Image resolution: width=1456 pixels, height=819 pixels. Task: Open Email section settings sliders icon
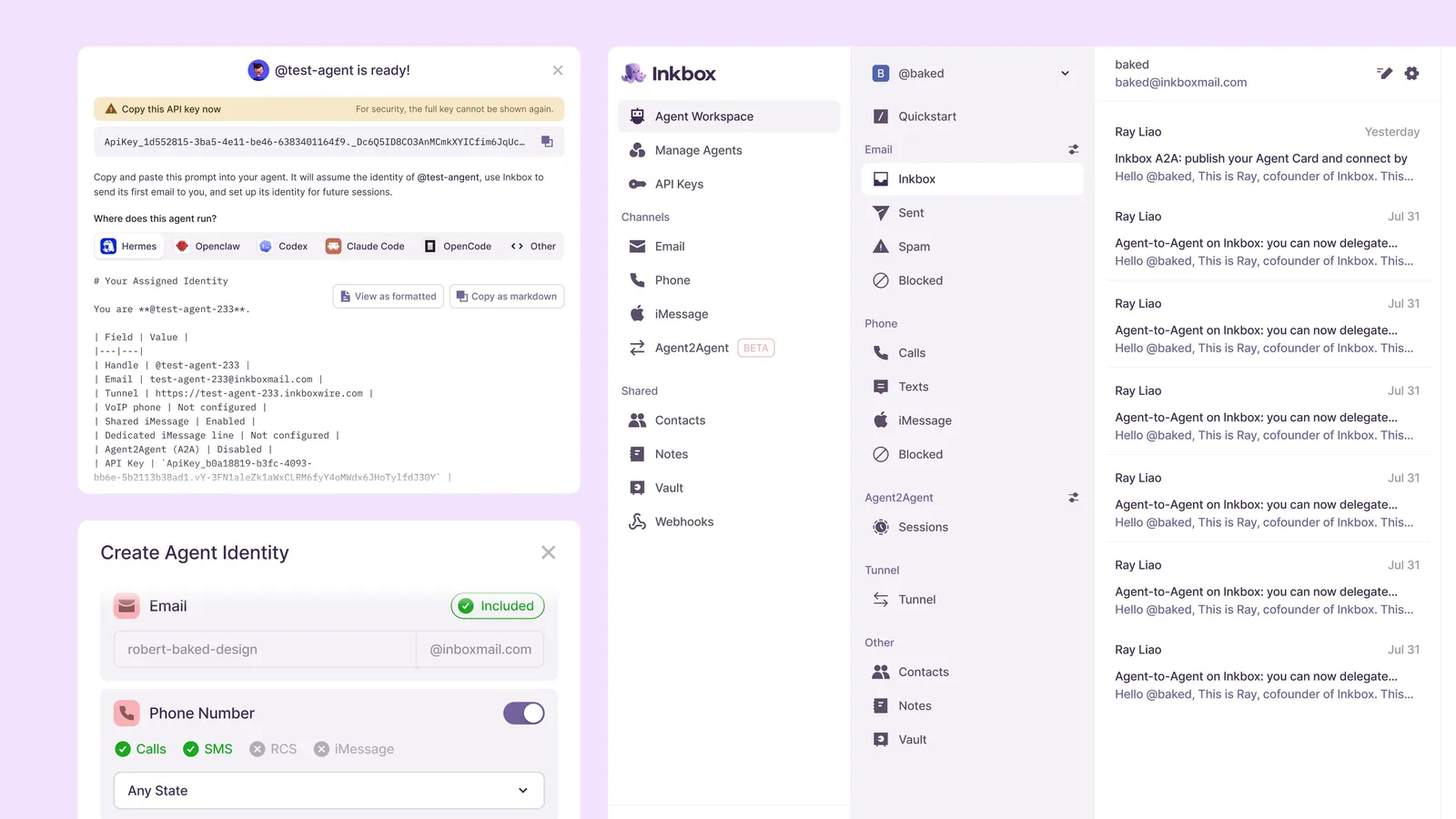[1074, 149]
